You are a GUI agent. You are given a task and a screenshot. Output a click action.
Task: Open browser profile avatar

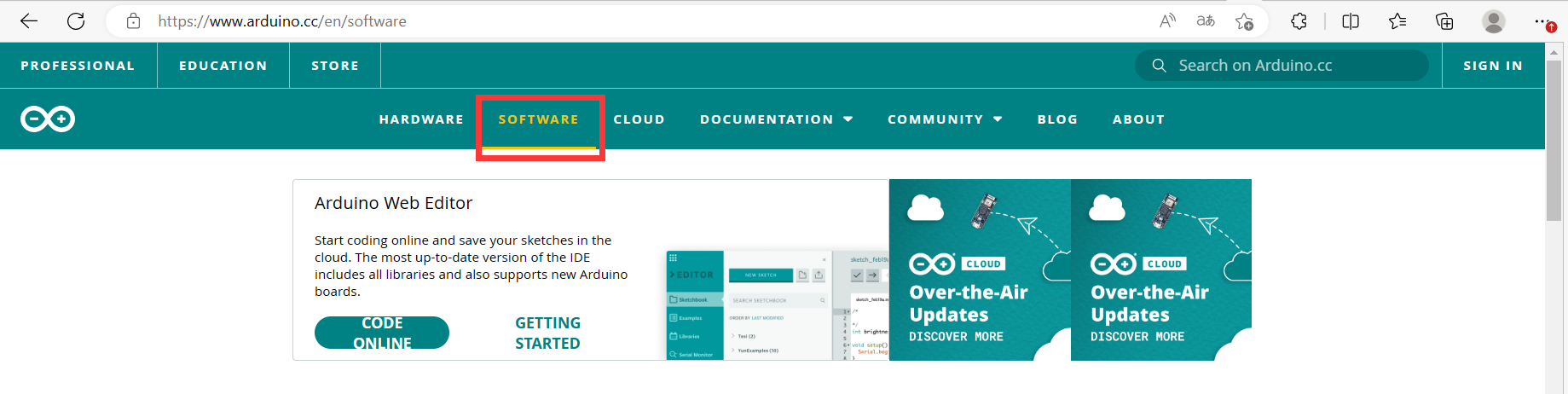pyautogui.click(x=1494, y=21)
